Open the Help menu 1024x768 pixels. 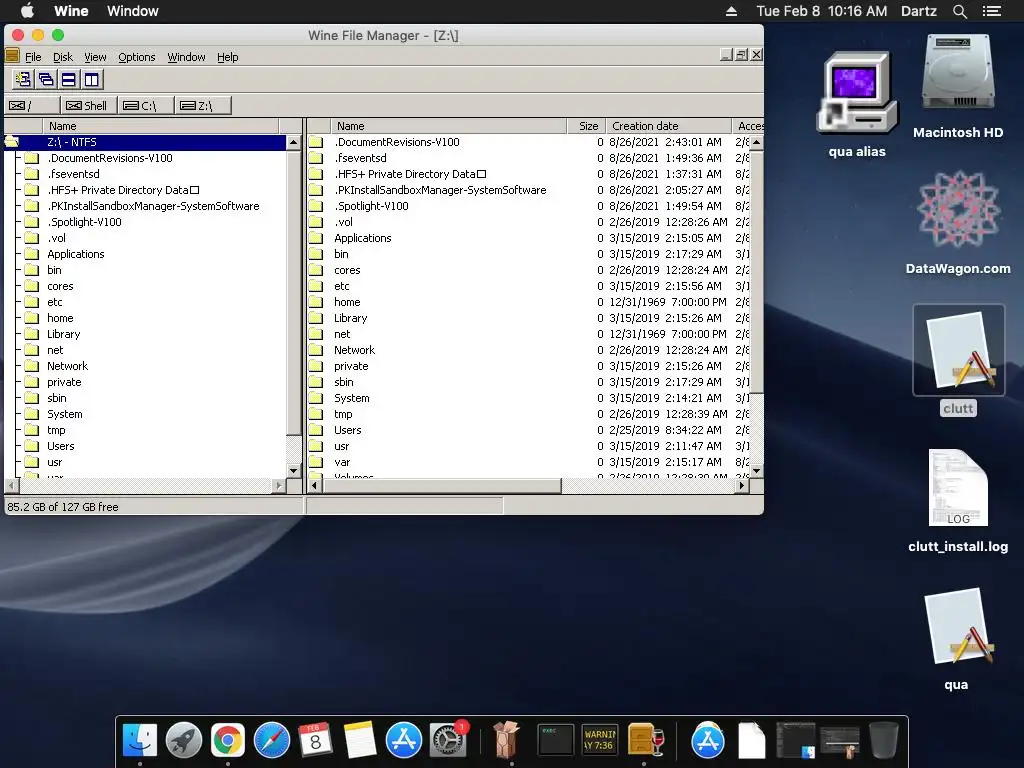pyautogui.click(x=227, y=57)
